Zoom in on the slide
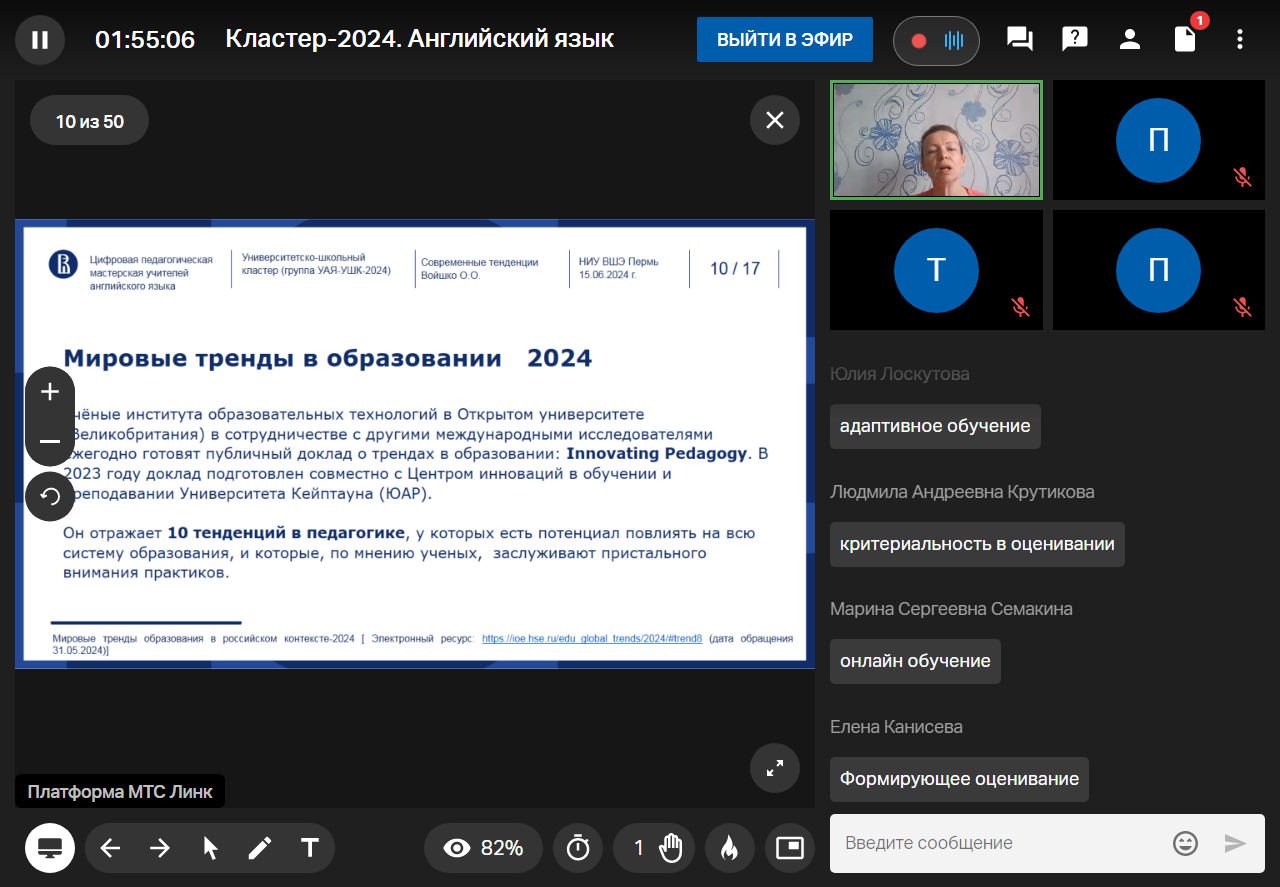The image size is (1280, 887). 50,392
